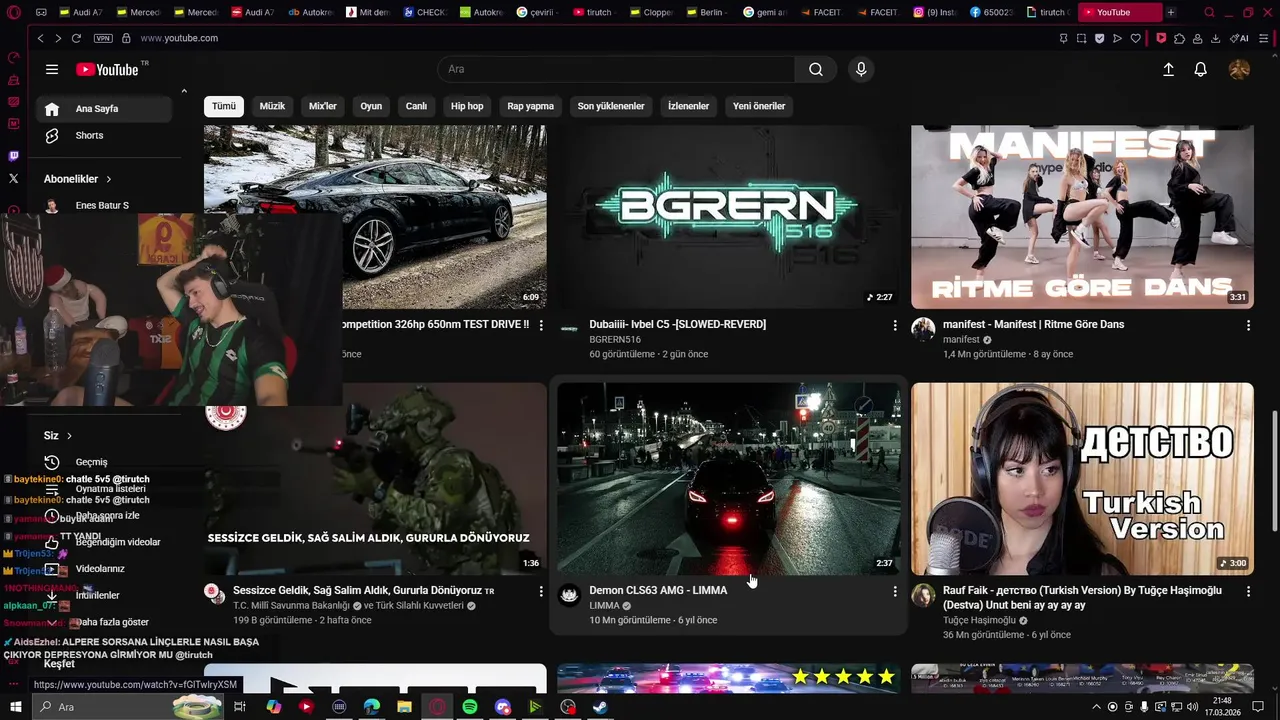This screenshot has height=720, width=1280.
Task: Open options for Demon CLS63 AMG video
Action: 895,591
